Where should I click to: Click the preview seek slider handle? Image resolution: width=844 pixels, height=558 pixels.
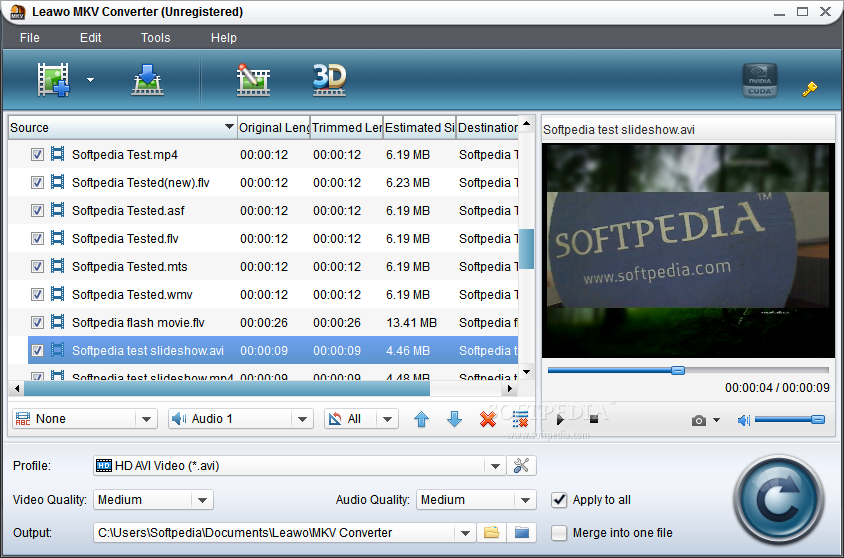coord(678,370)
